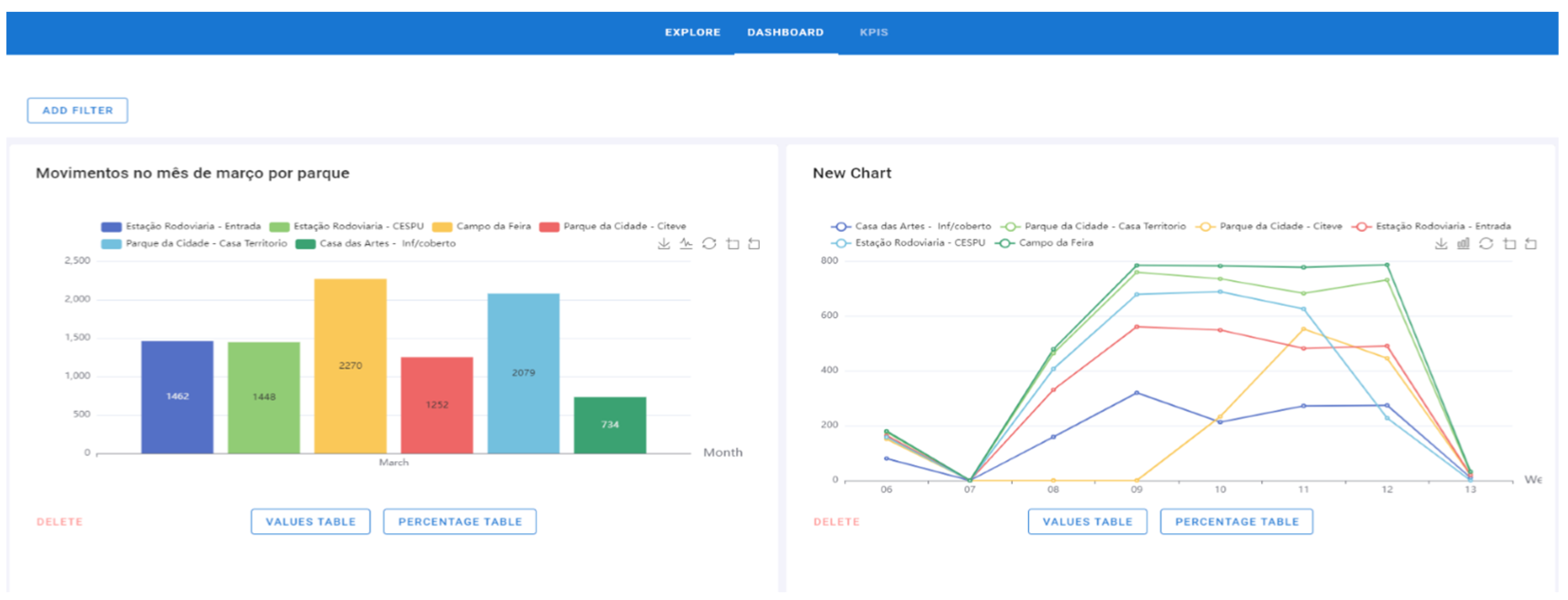
Task: Activate area zoom on New Chart
Action: pos(1510,244)
